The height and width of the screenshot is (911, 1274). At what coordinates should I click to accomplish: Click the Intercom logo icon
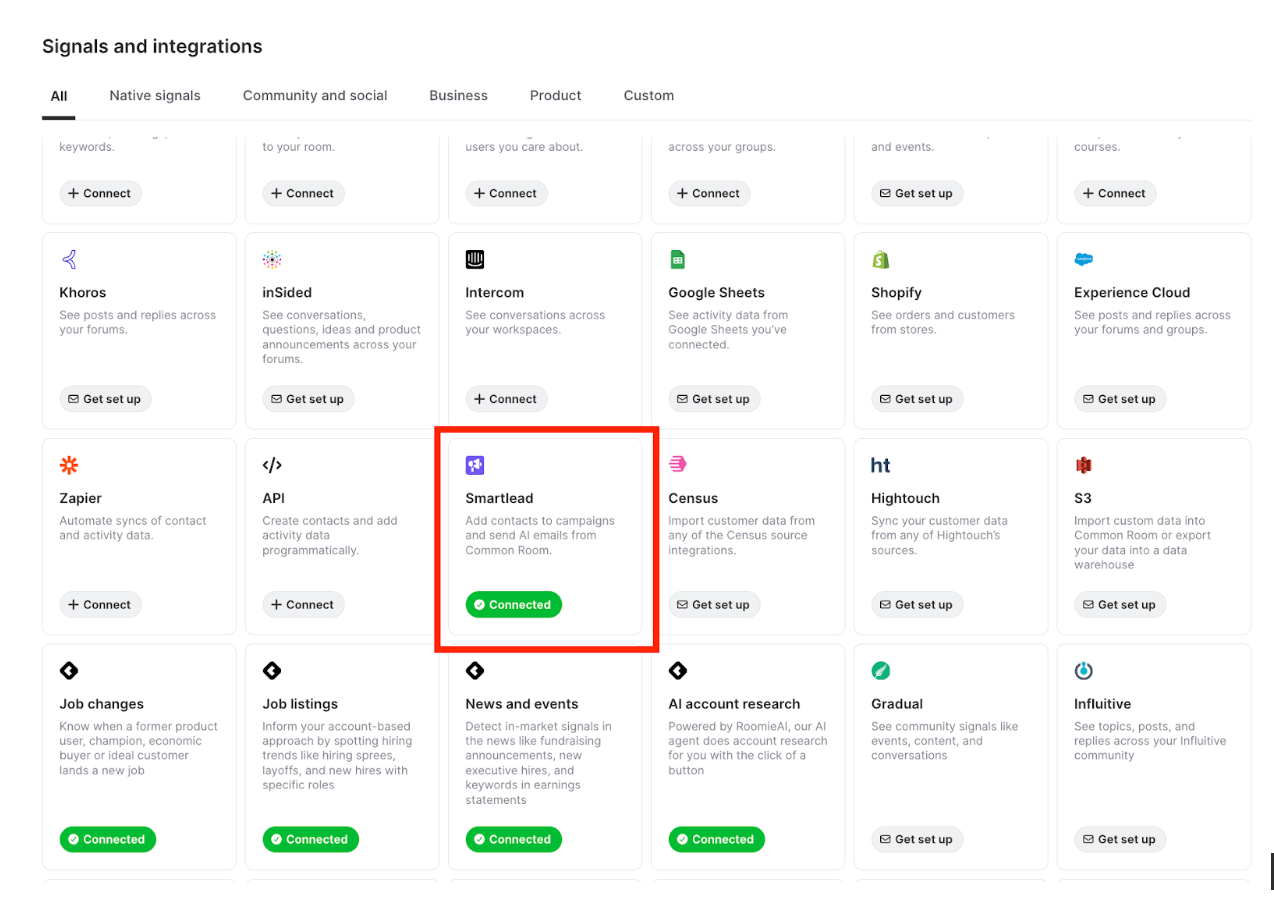click(x=475, y=260)
